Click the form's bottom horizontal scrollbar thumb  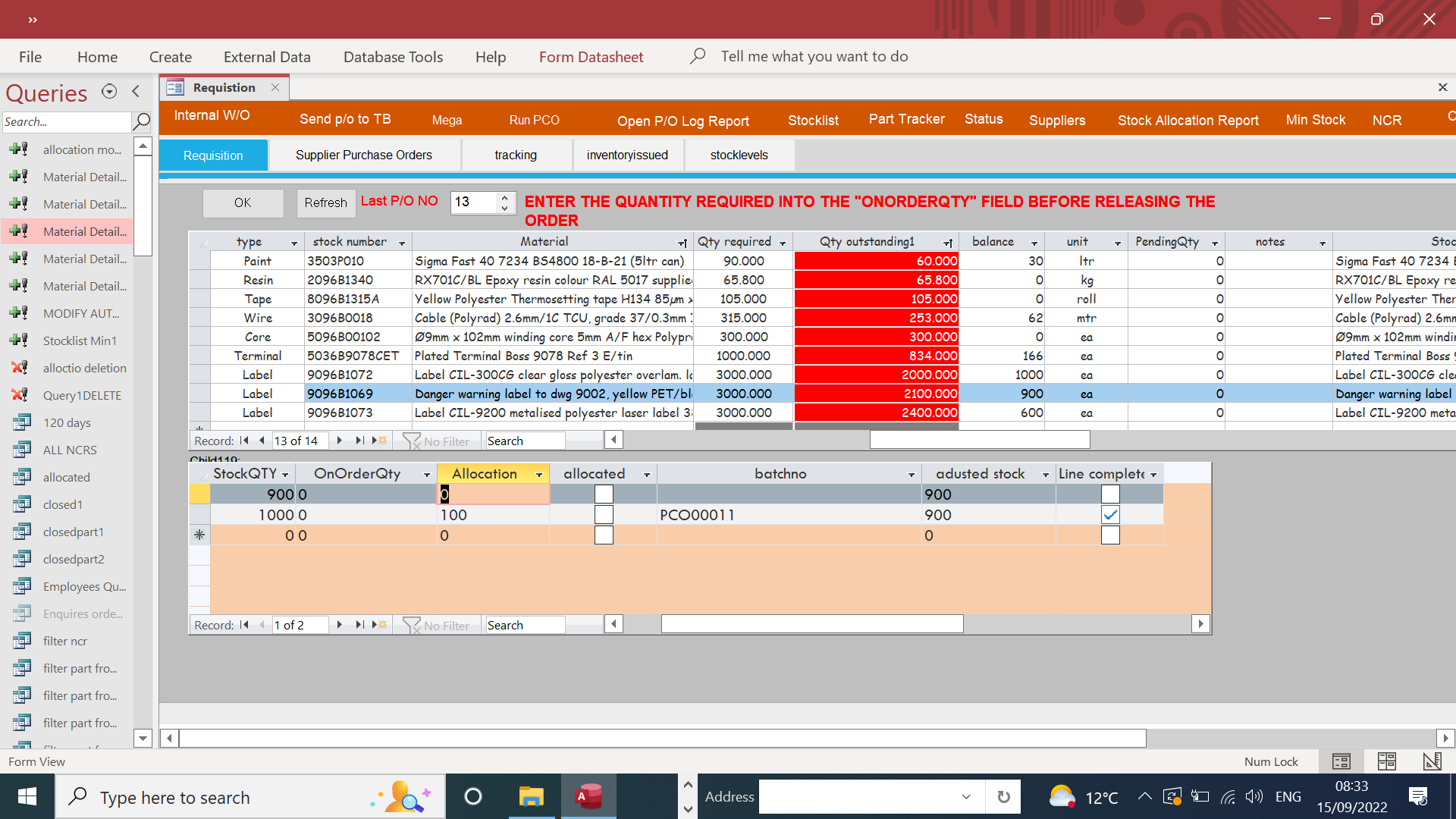coord(663,738)
